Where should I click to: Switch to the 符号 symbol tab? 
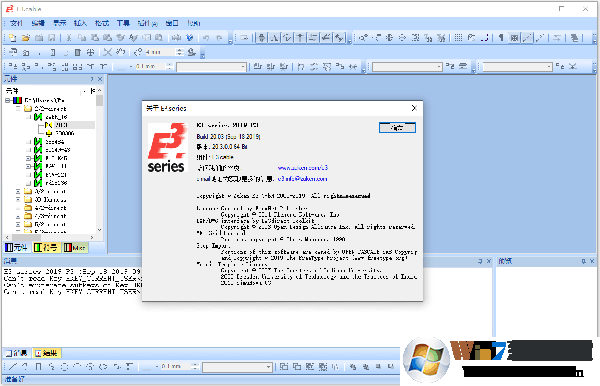(x=46, y=248)
